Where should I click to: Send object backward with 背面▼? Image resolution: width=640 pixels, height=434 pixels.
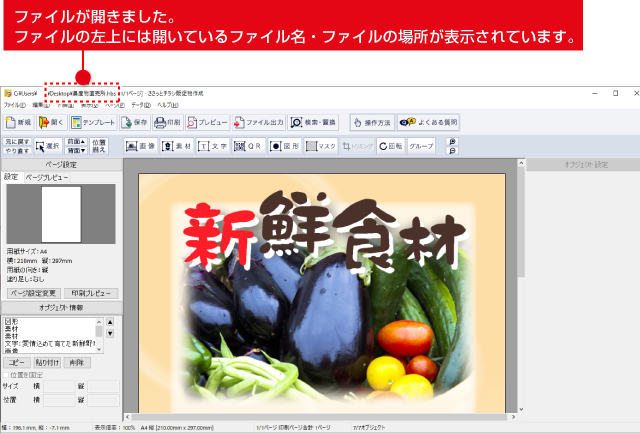click(x=76, y=151)
